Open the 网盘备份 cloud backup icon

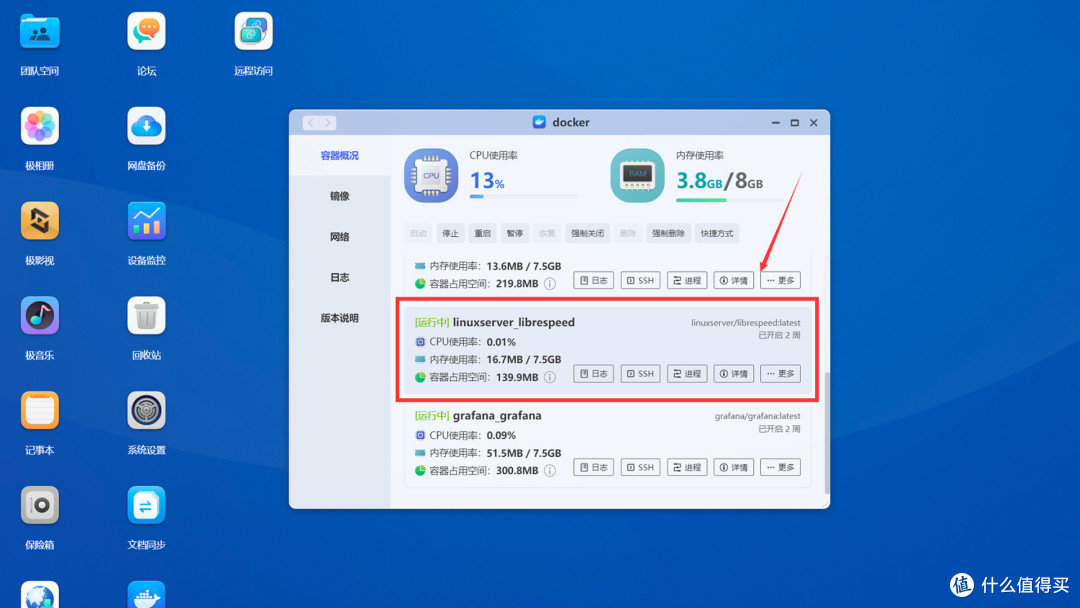pos(146,126)
